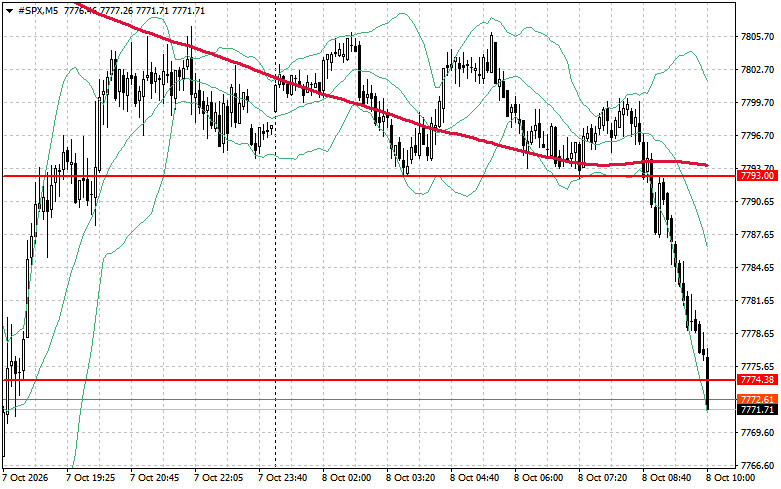Click the 7790.65 price scale value
Viewport: 781px width, 489px height.
click(x=757, y=202)
